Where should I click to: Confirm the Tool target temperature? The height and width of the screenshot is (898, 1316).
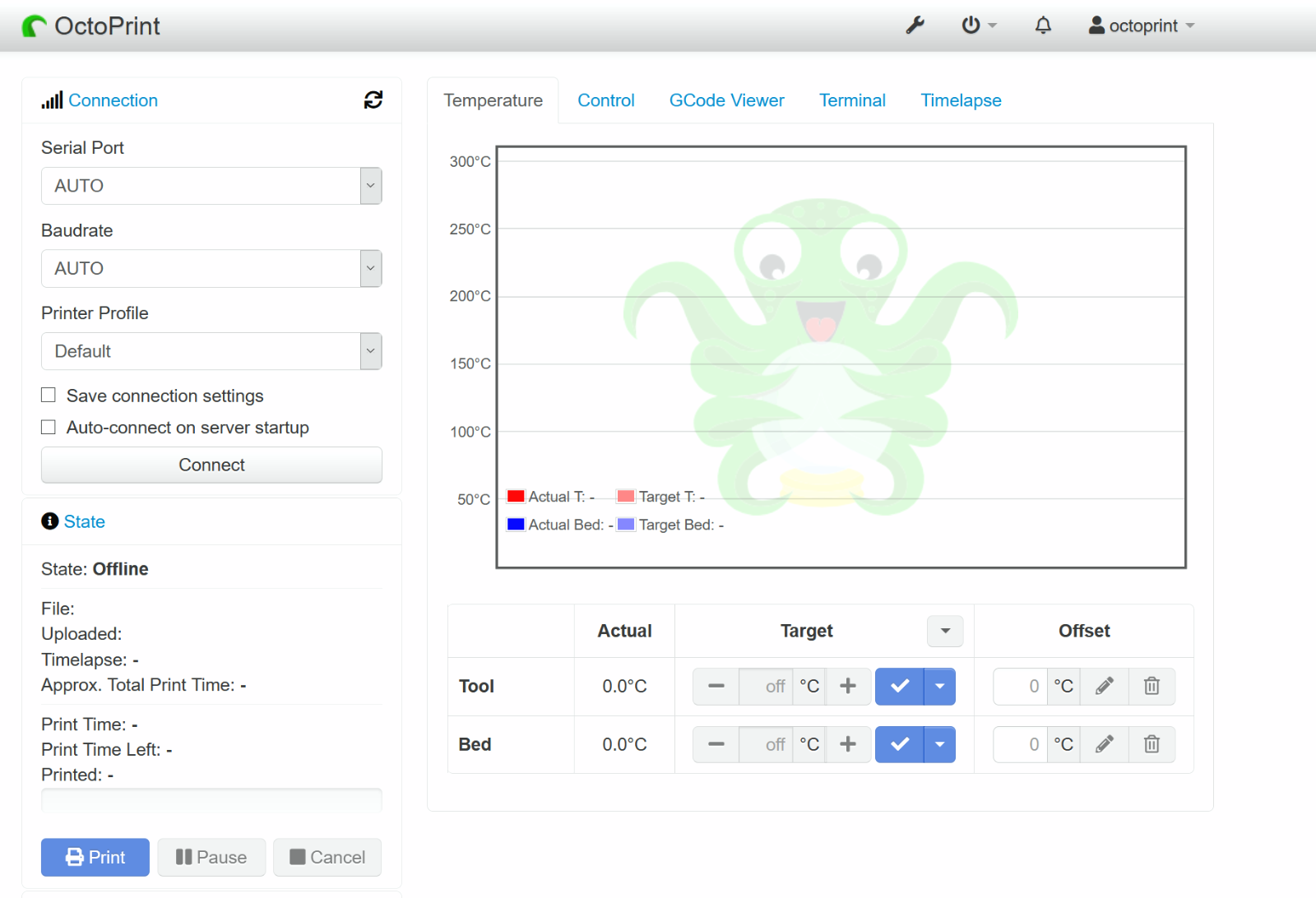click(x=900, y=686)
